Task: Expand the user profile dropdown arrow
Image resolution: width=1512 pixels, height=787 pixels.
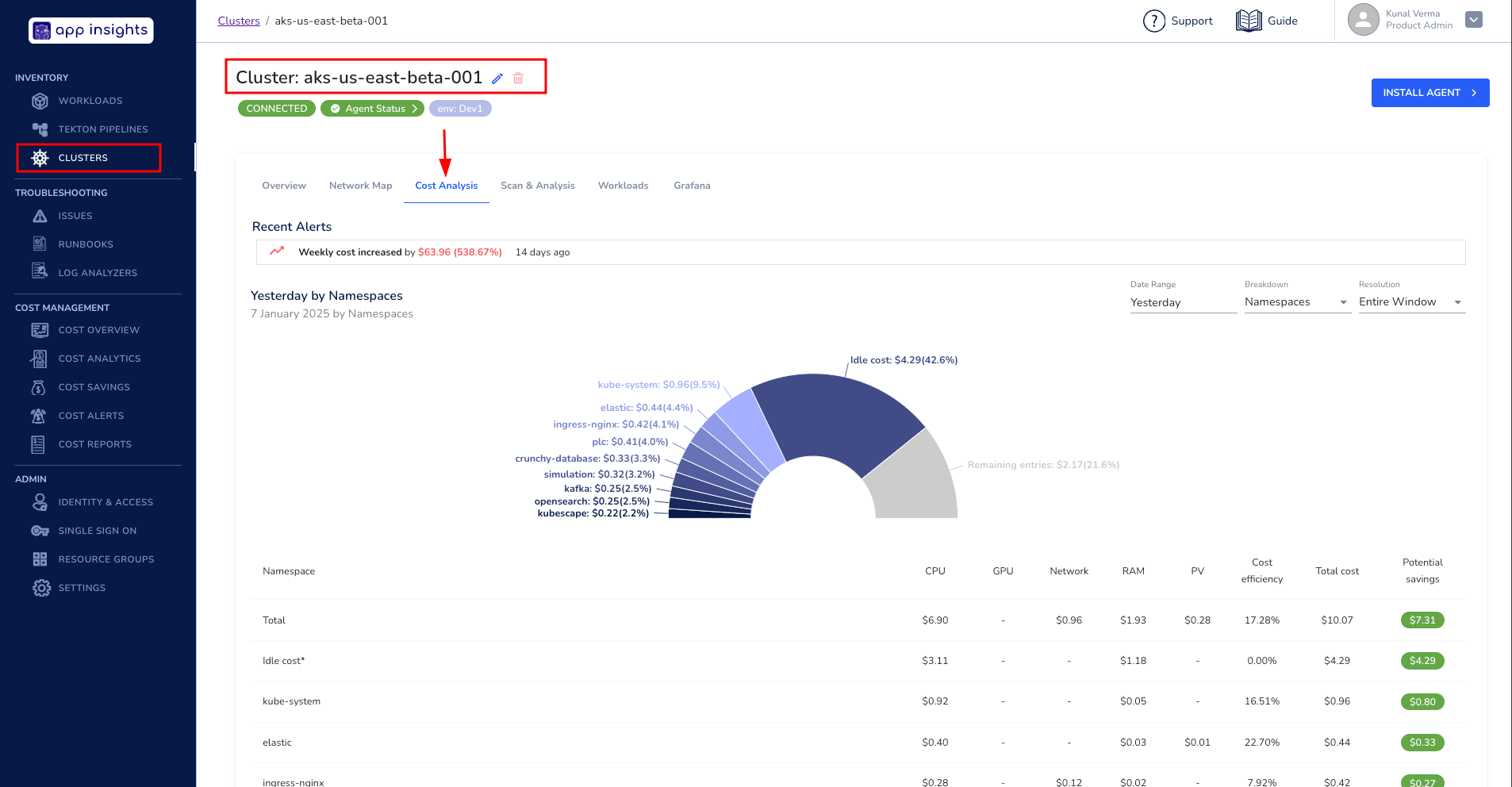Action: (1474, 20)
